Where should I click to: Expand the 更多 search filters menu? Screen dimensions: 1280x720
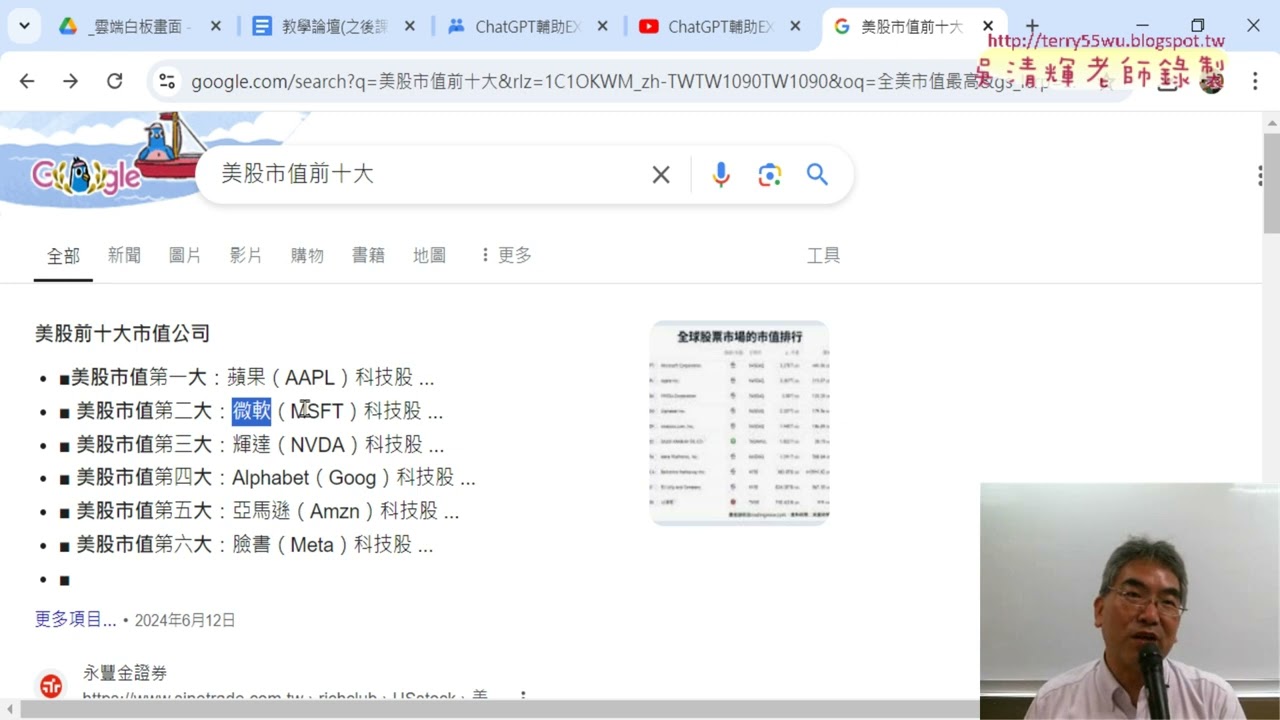pos(506,256)
